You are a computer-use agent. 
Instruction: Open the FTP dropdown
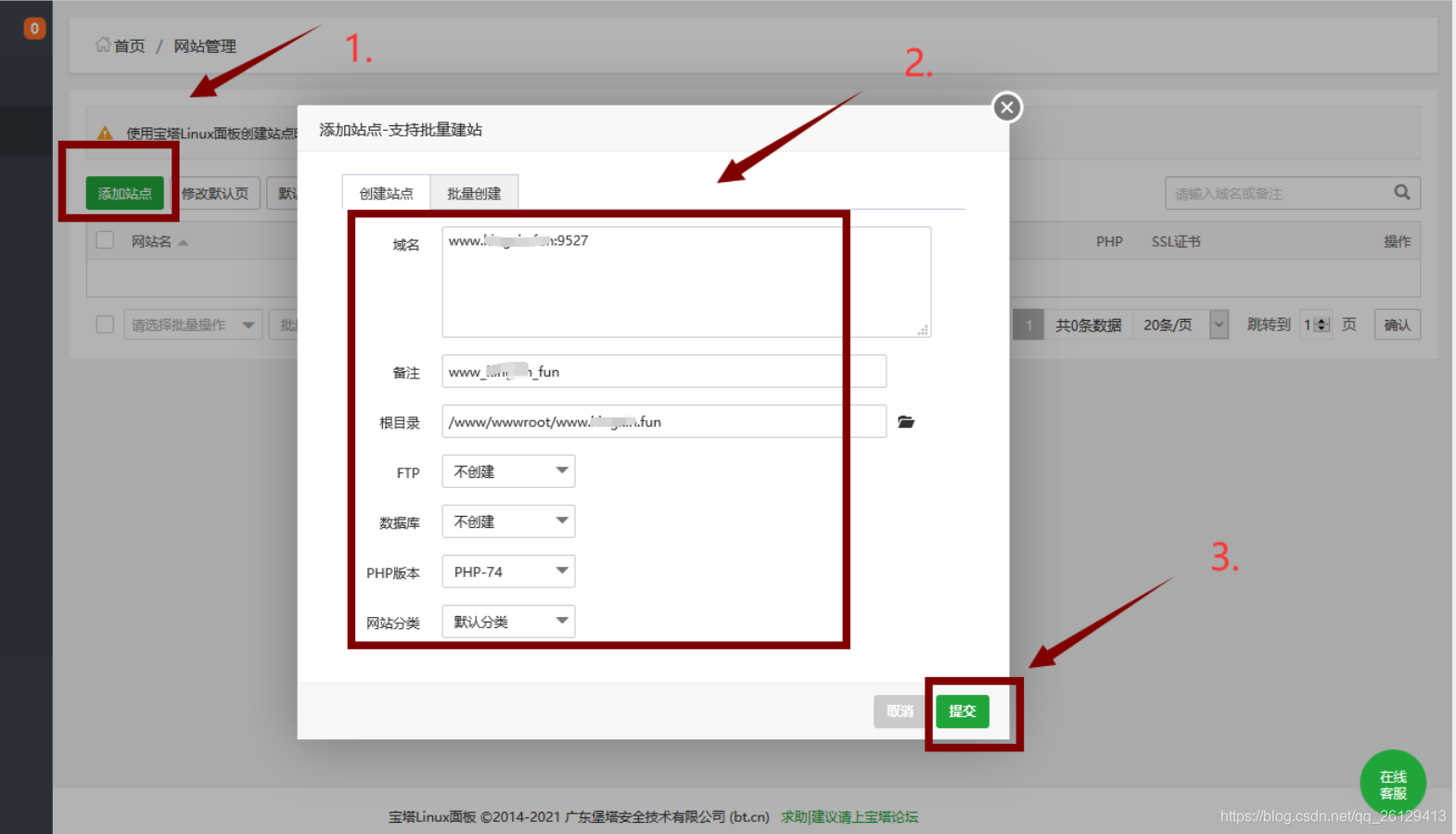pos(508,471)
